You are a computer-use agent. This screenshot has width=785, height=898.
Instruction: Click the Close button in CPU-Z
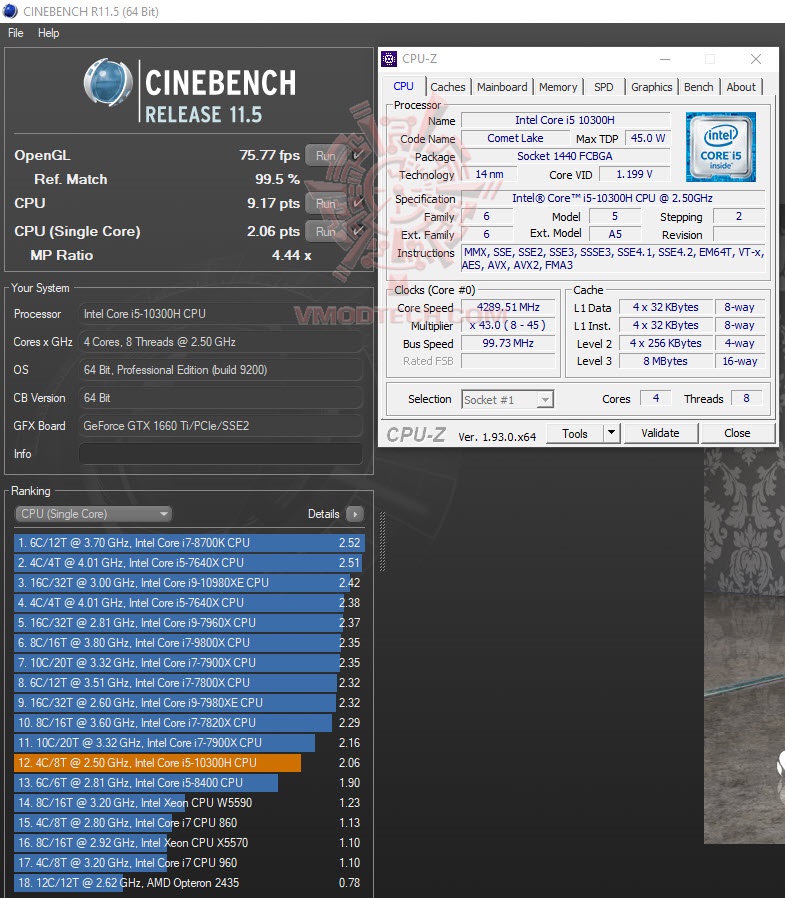point(737,433)
